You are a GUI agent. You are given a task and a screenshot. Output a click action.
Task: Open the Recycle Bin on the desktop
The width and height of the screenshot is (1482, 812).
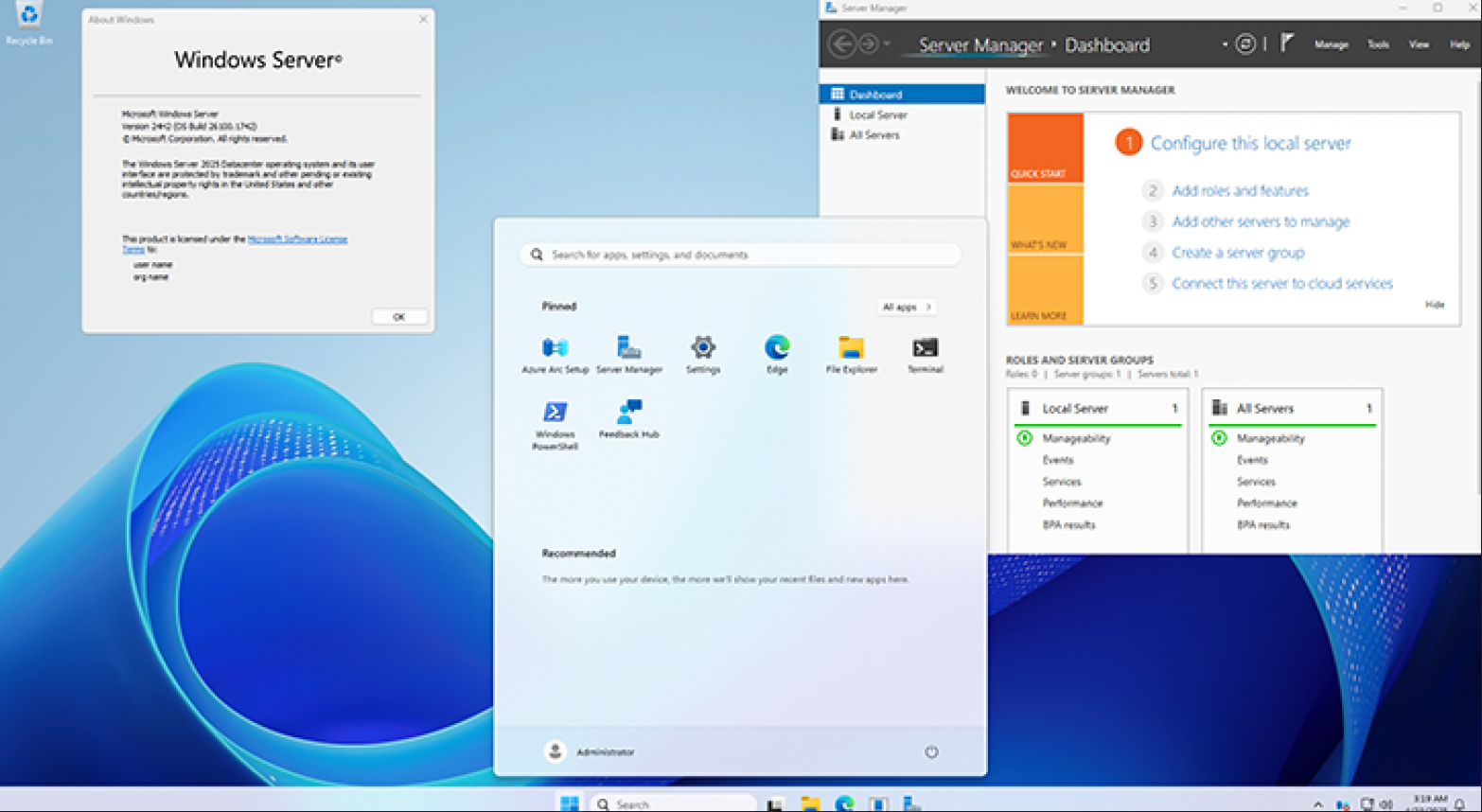pyautogui.click(x=29, y=23)
